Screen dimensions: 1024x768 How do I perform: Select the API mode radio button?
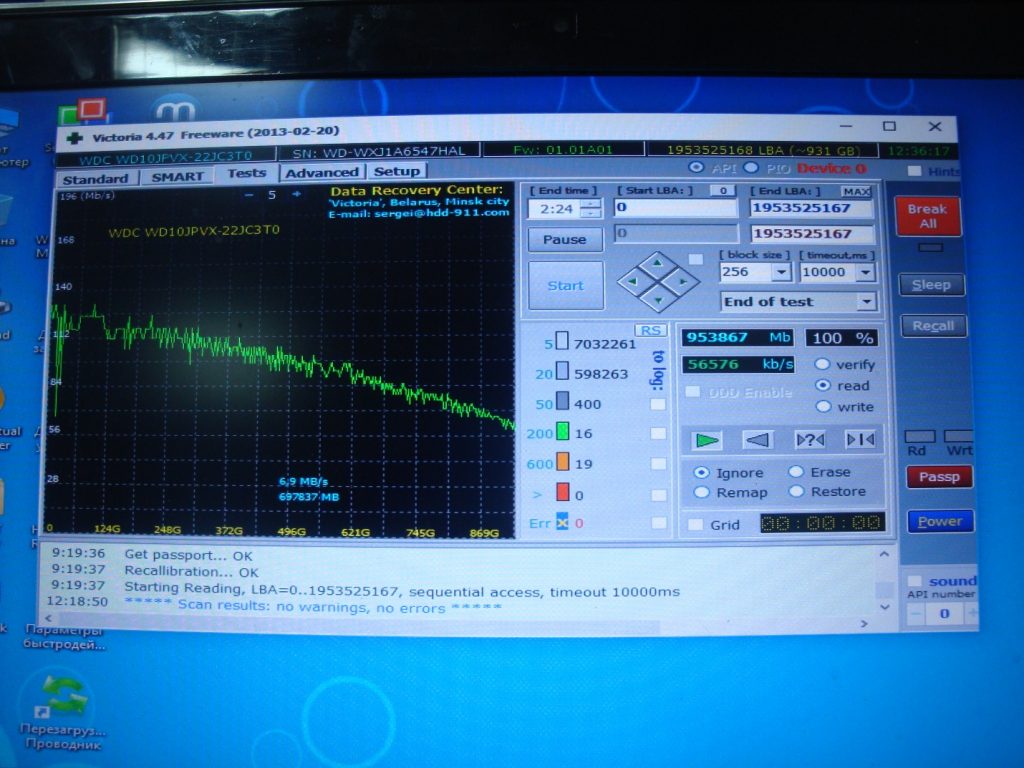coord(696,167)
